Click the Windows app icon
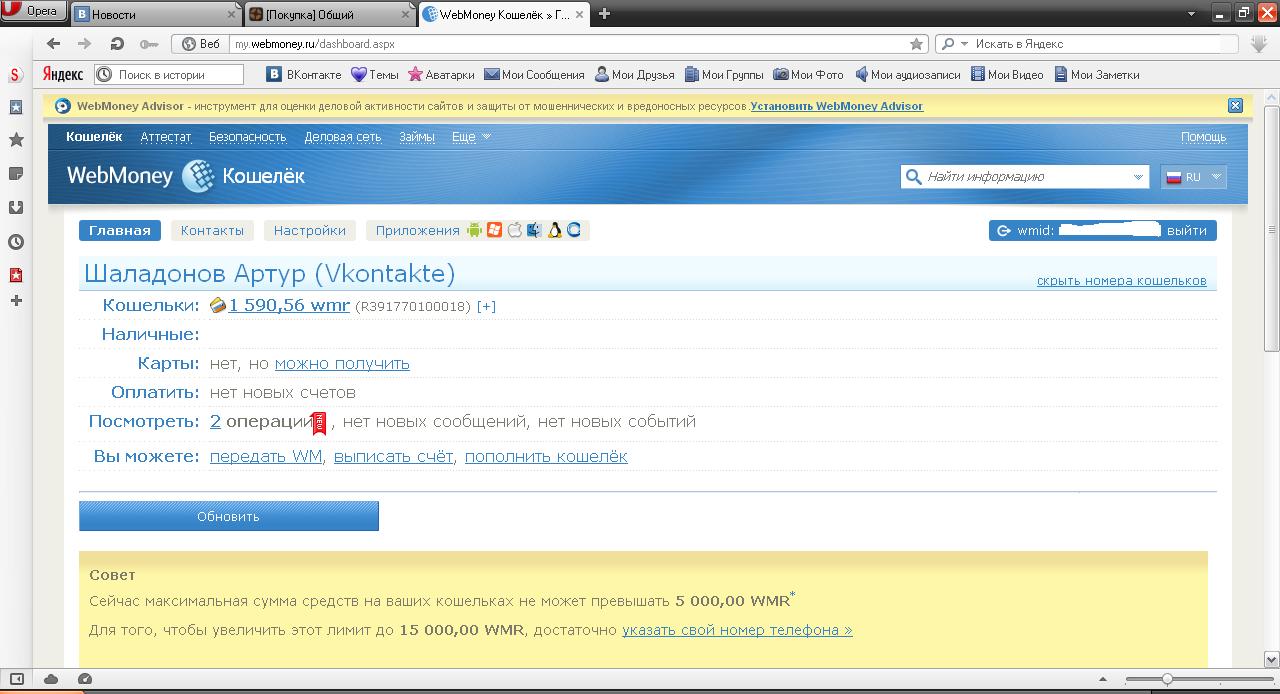 (494, 230)
